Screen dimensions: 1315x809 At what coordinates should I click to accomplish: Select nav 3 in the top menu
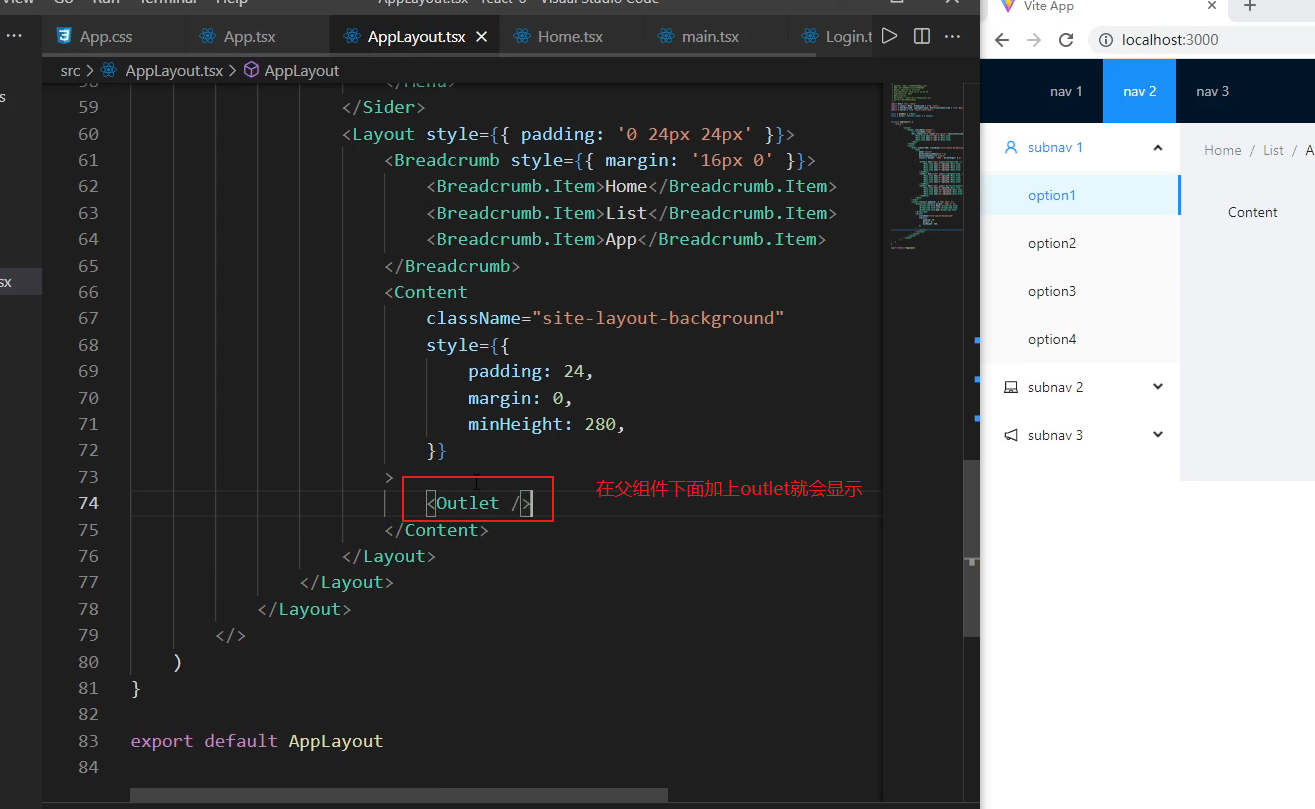click(1212, 90)
